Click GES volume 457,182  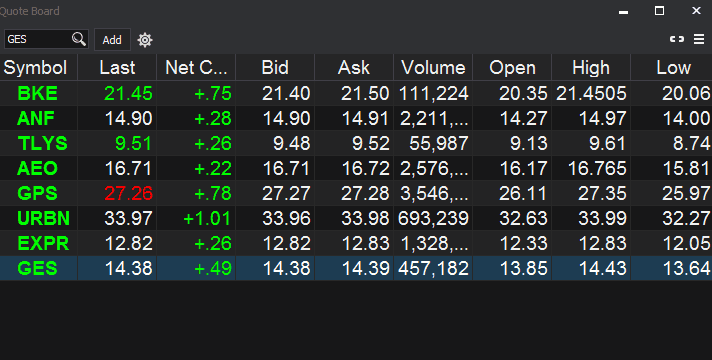(434, 268)
